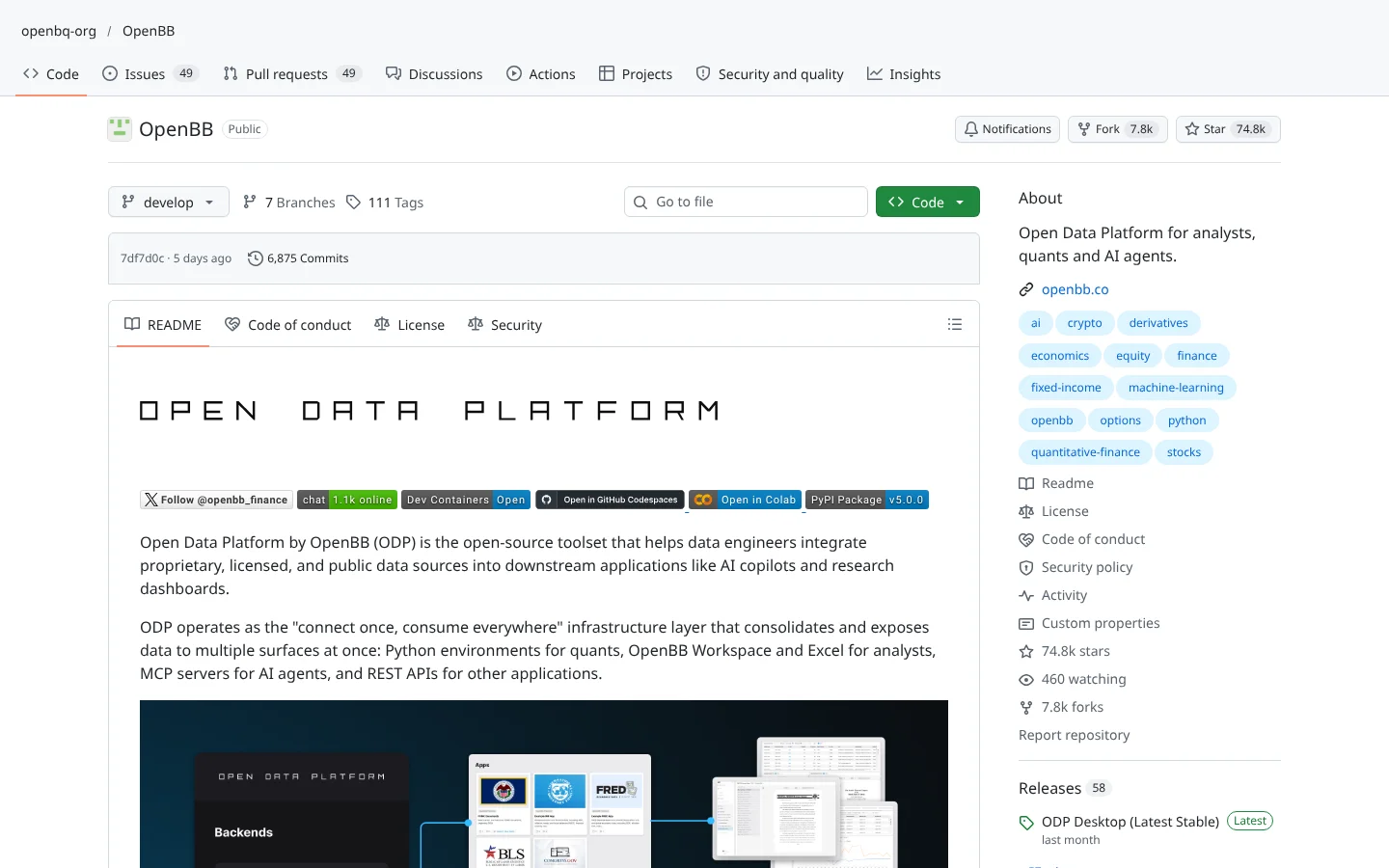Click the commit history clock icon

256,258
